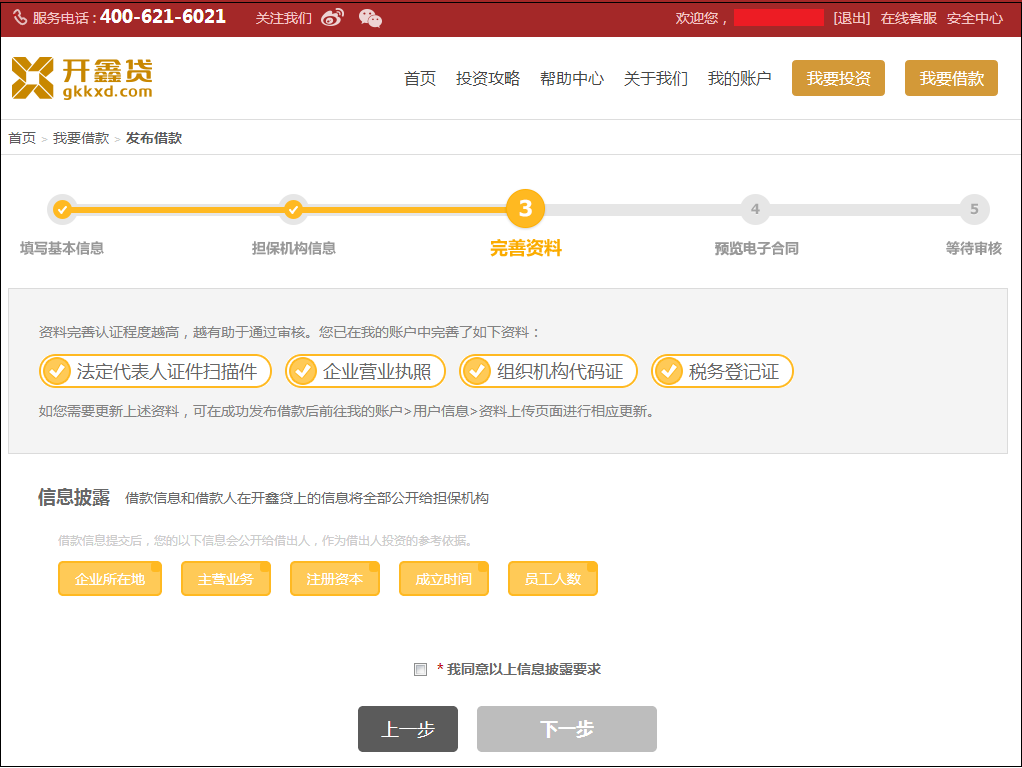Open 帮助中心 in navigation menu
This screenshot has height=768, width=1022.
(571, 79)
